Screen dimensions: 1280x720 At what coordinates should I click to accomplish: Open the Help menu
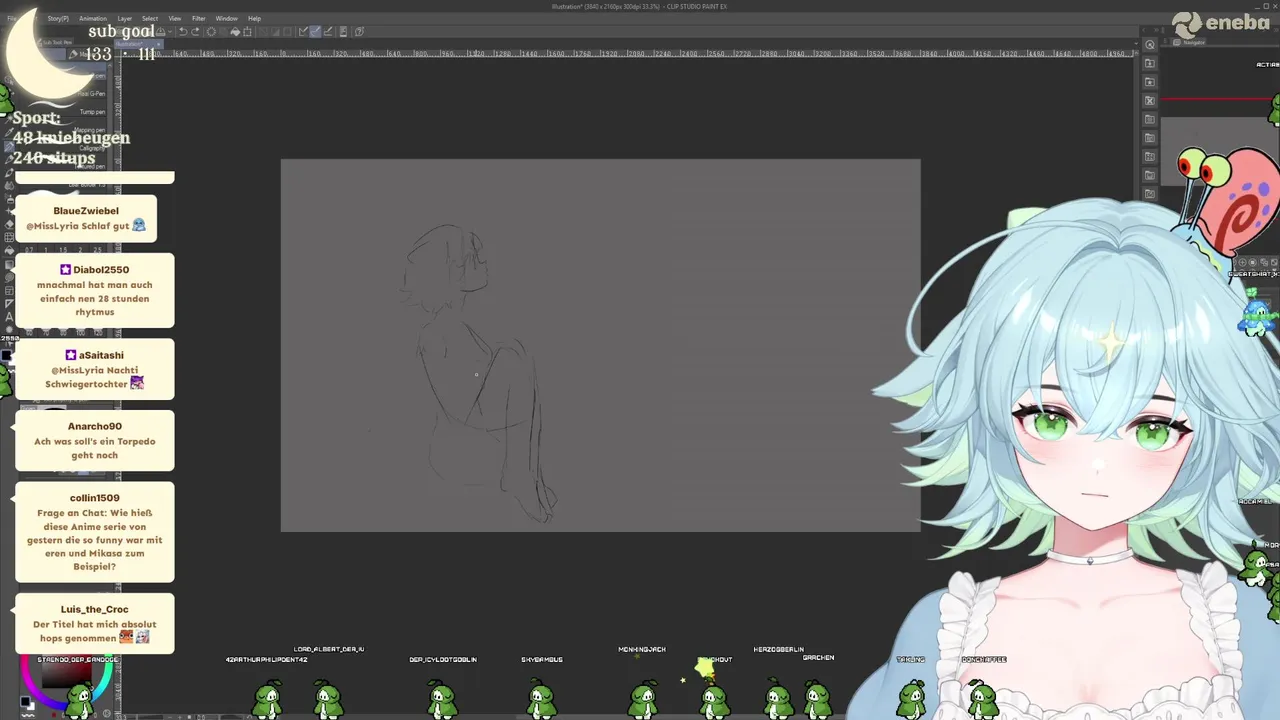255,18
